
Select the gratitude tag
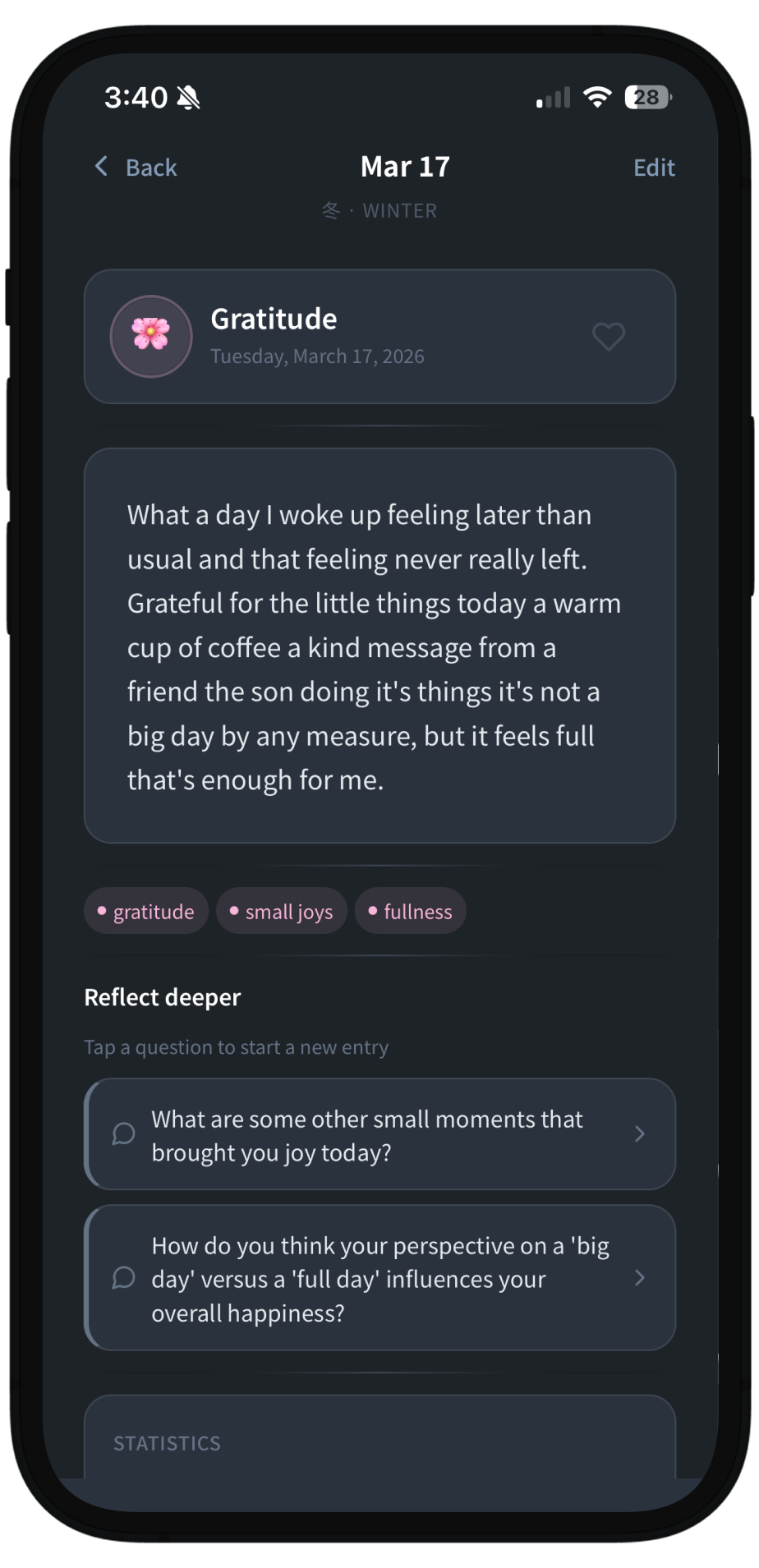146,912
